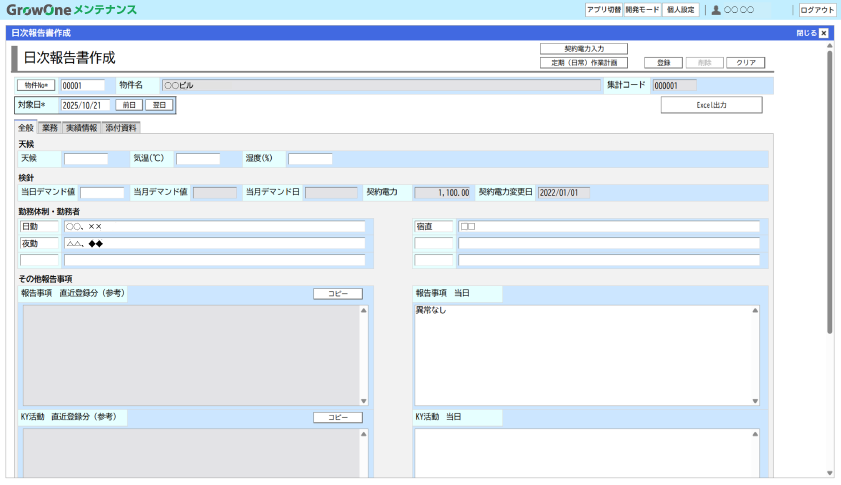Viewport: 841px width, 485px height.
Task: Click the 契約電力 value 1,100.00
Action: click(442, 193)
